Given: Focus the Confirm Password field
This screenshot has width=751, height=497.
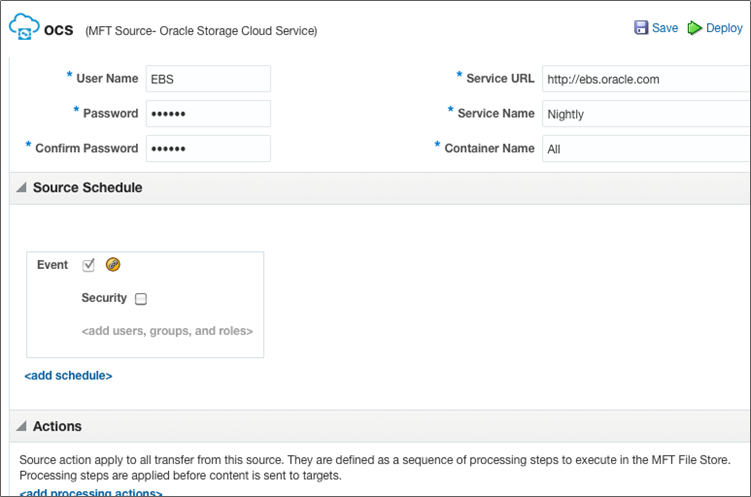Looking at the screenshot, I should (208, 148).
